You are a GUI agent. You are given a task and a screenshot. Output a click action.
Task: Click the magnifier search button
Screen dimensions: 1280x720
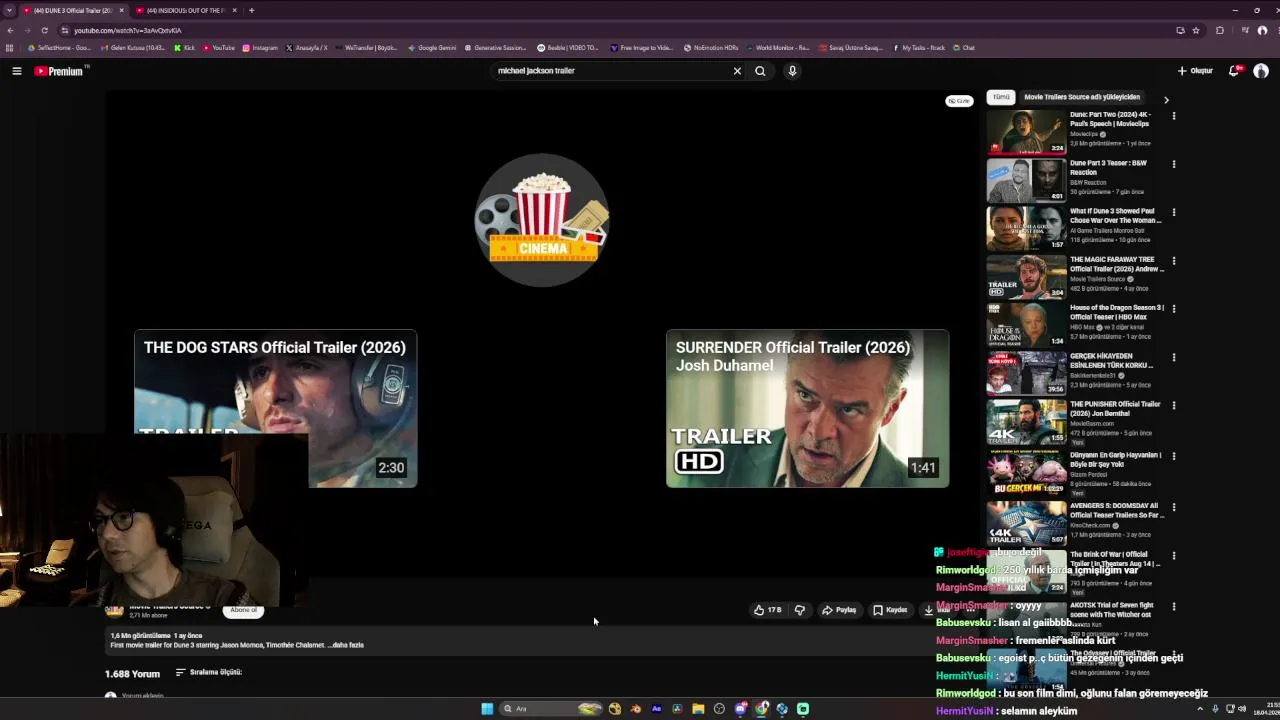pyautogui.click(x=760, y=71)
